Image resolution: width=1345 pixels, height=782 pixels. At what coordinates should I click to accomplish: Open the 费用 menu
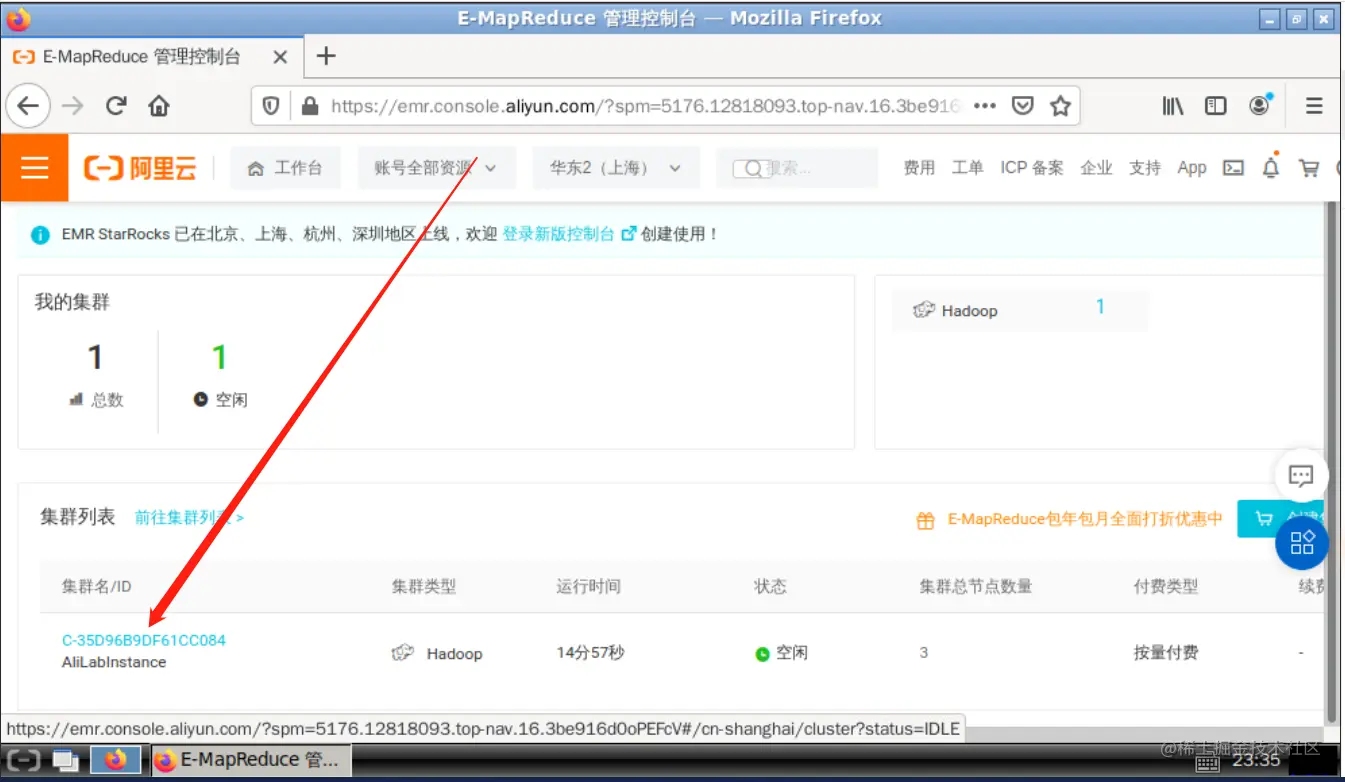[x=919, y=168]
